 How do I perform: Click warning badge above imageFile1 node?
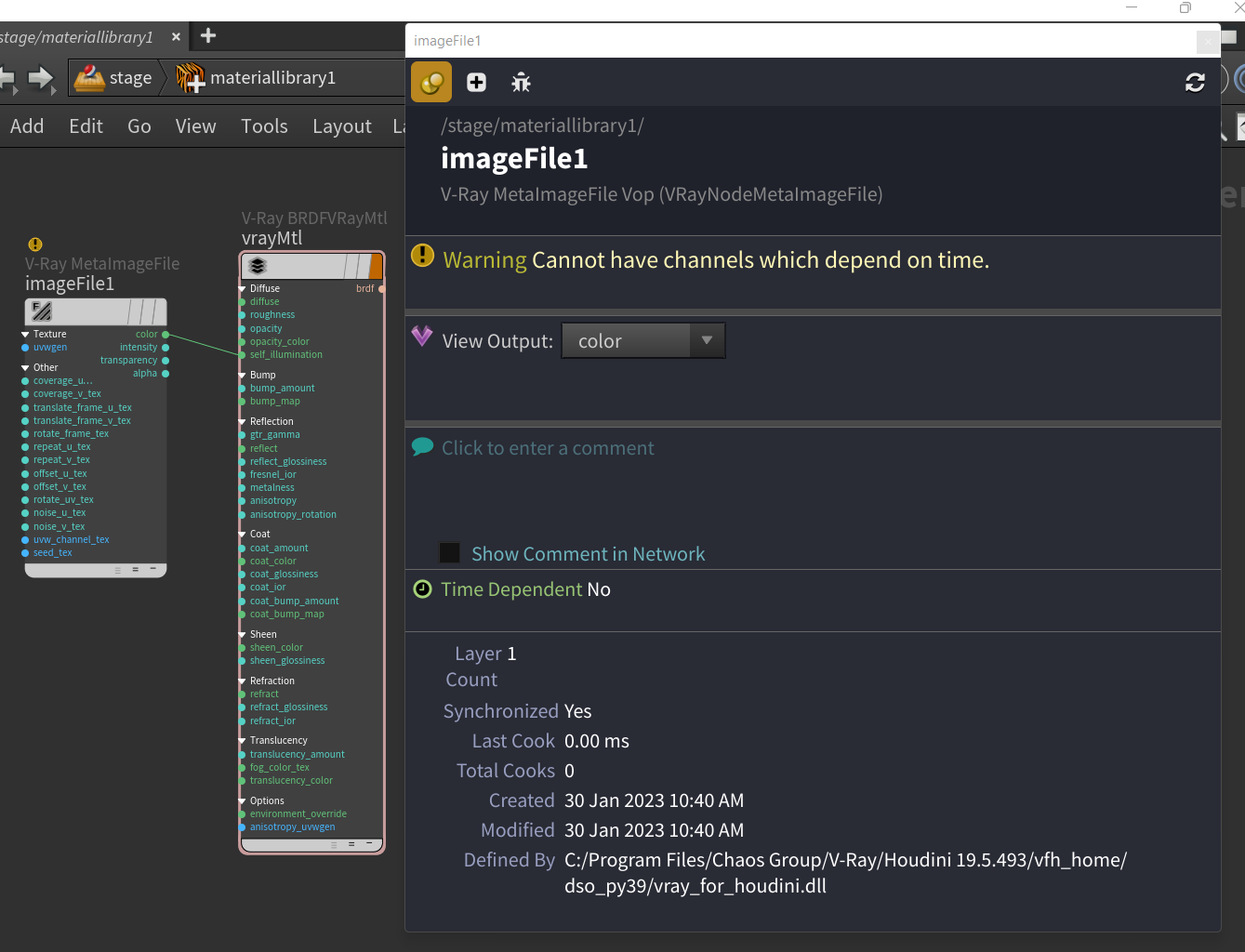[x=35, y=245]
